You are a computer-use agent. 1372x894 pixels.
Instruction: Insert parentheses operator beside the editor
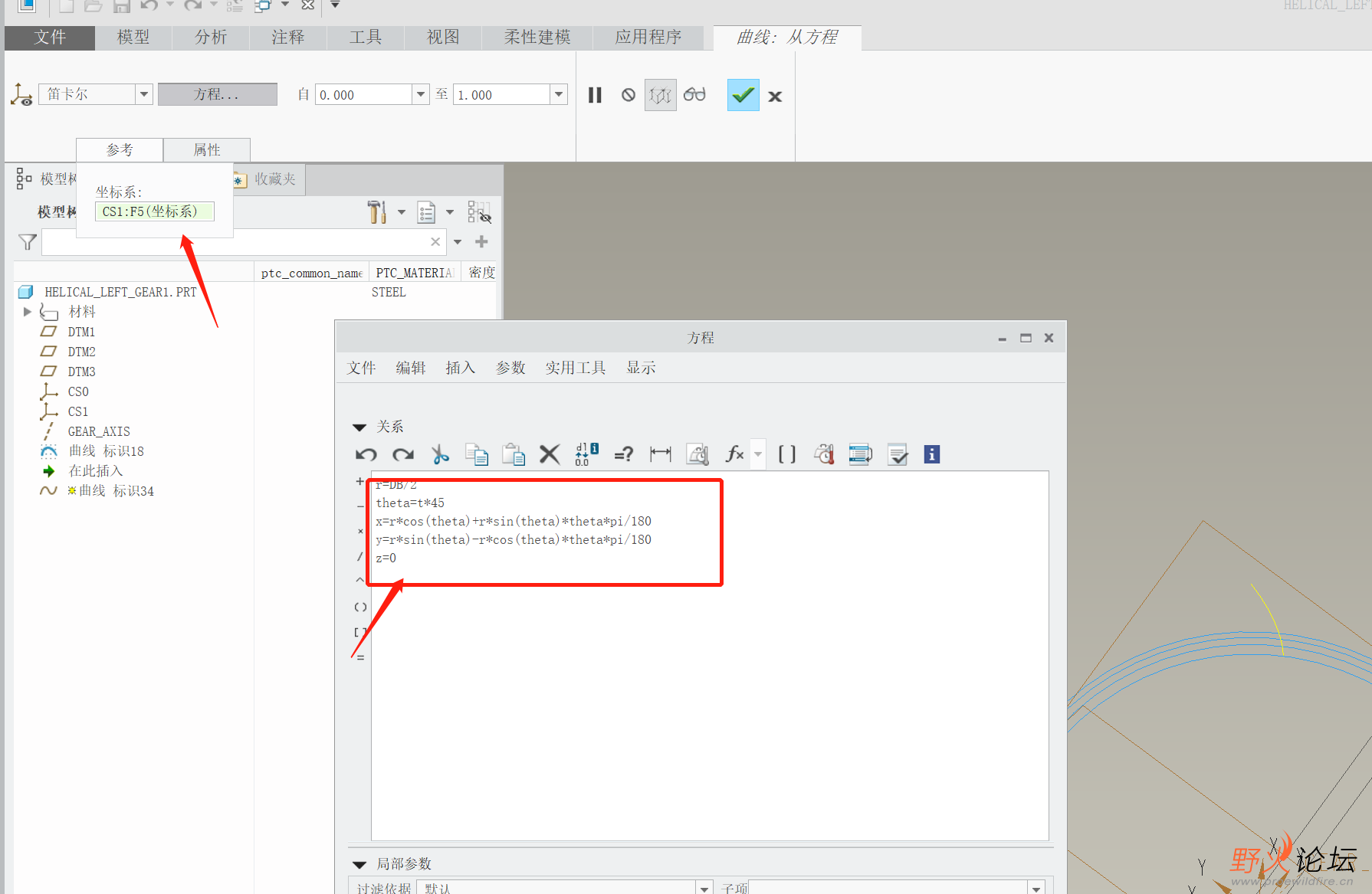(360, 607)
